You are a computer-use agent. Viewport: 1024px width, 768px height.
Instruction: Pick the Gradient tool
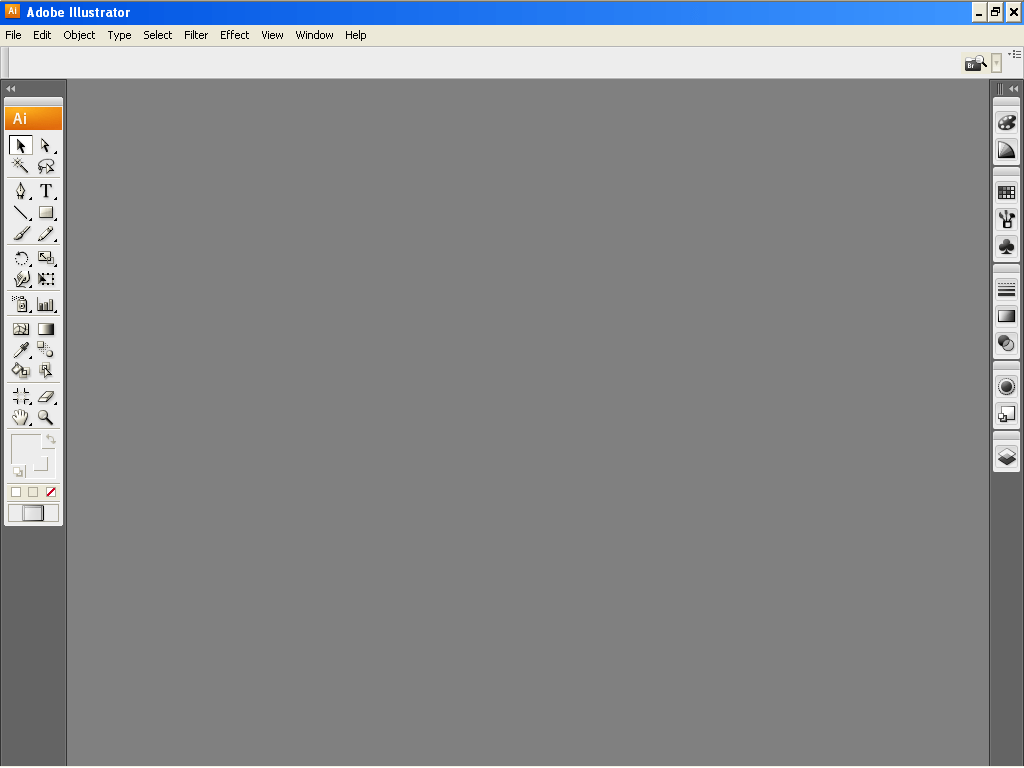click(x=45, y=329)
